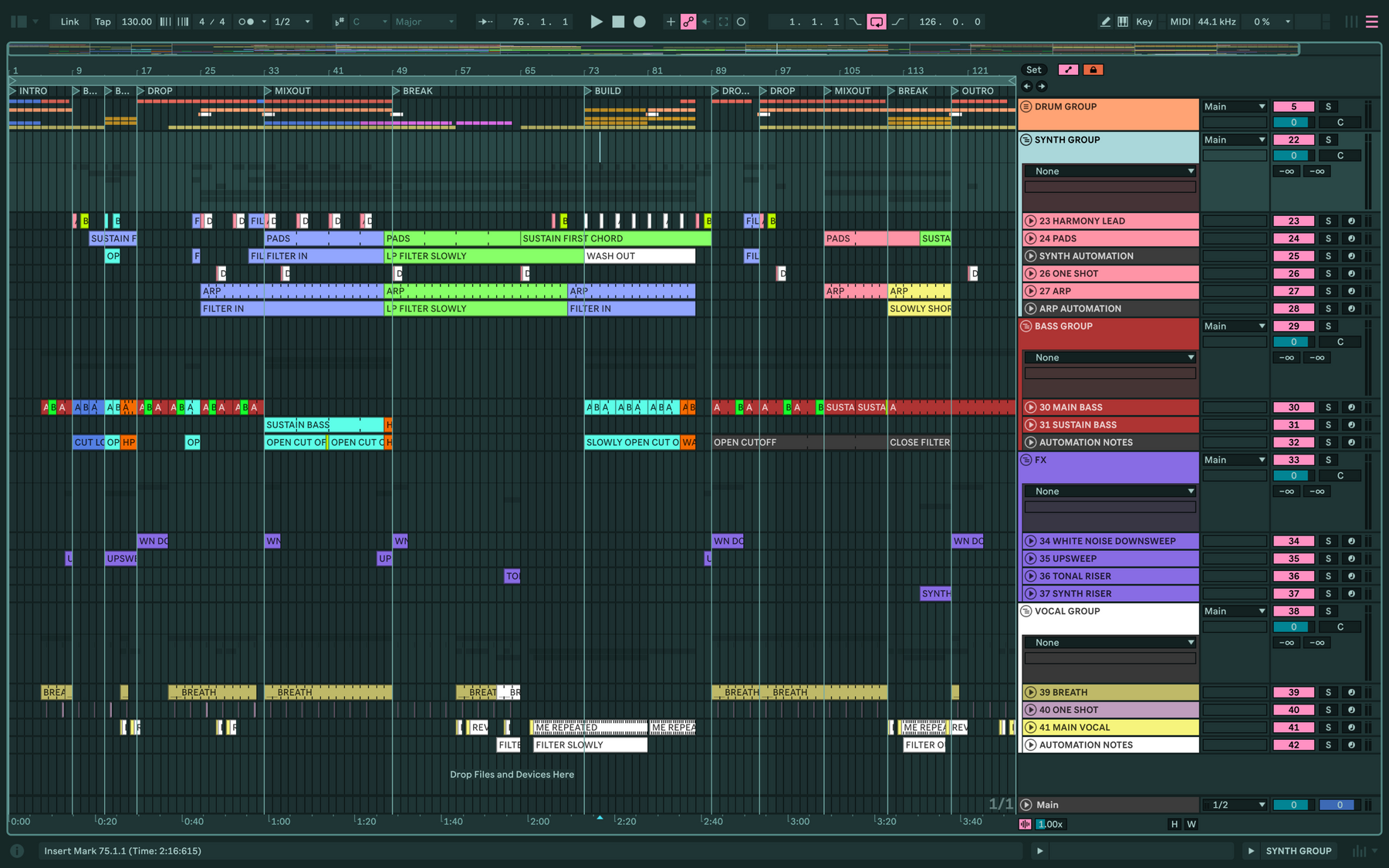Select the WASH OUT clip
Screen dimensions: 1389x868
pos(640,256)
